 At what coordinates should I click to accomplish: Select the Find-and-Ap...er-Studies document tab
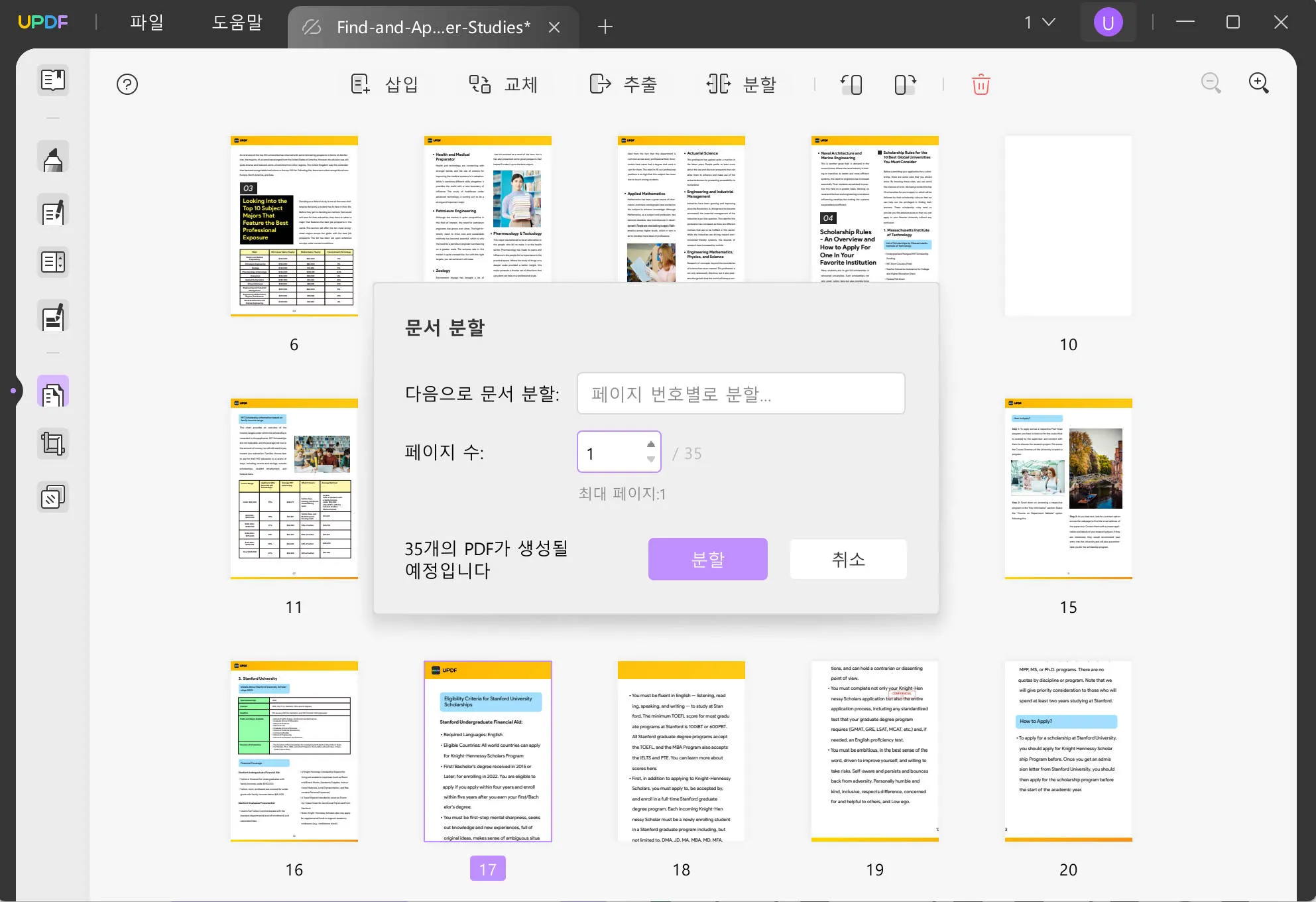(433, 27)
